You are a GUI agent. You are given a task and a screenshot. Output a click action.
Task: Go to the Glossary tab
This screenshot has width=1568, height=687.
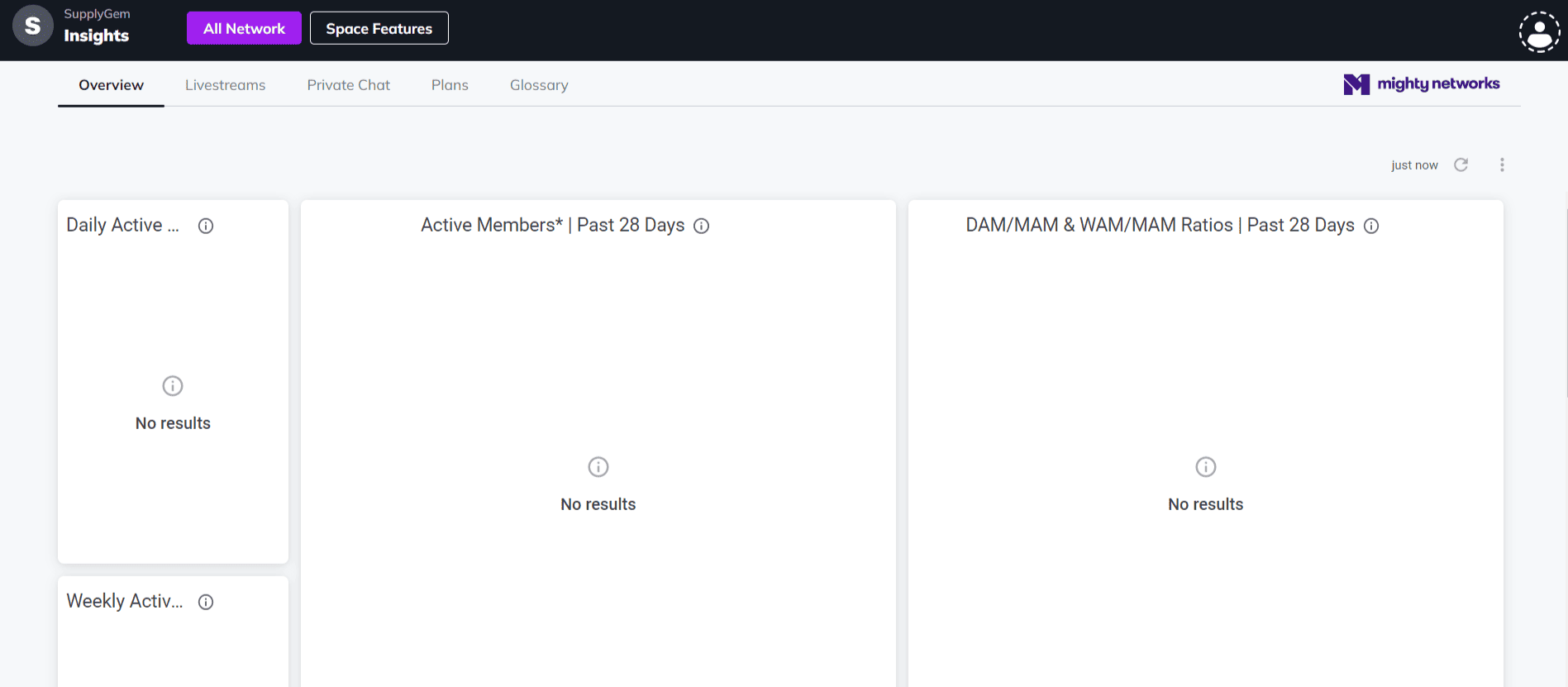coord(539,85)
